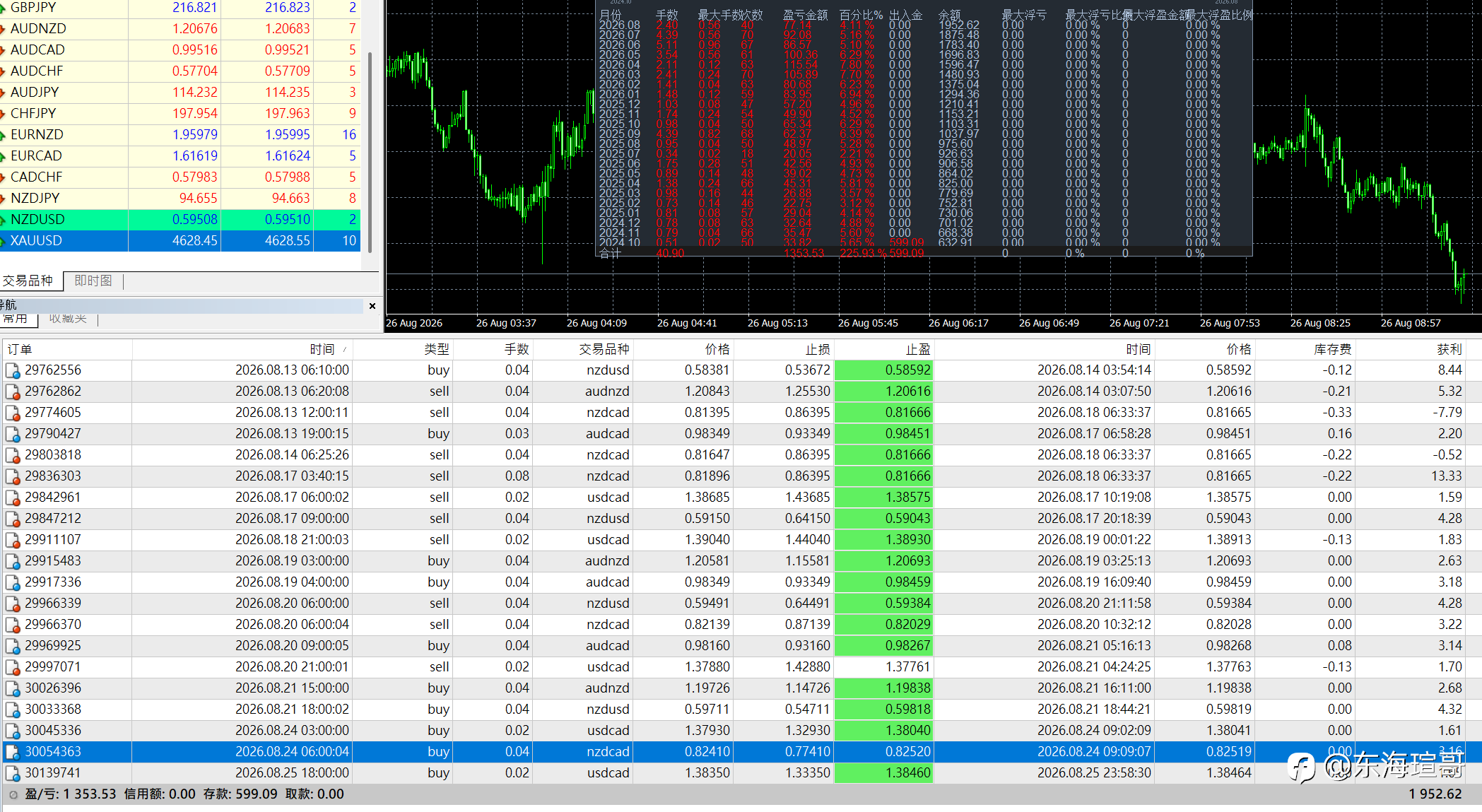The image size is (1482, 812).
Task: Click the EURNZD ask price 1.95995
Action: (x=288, y=135)
